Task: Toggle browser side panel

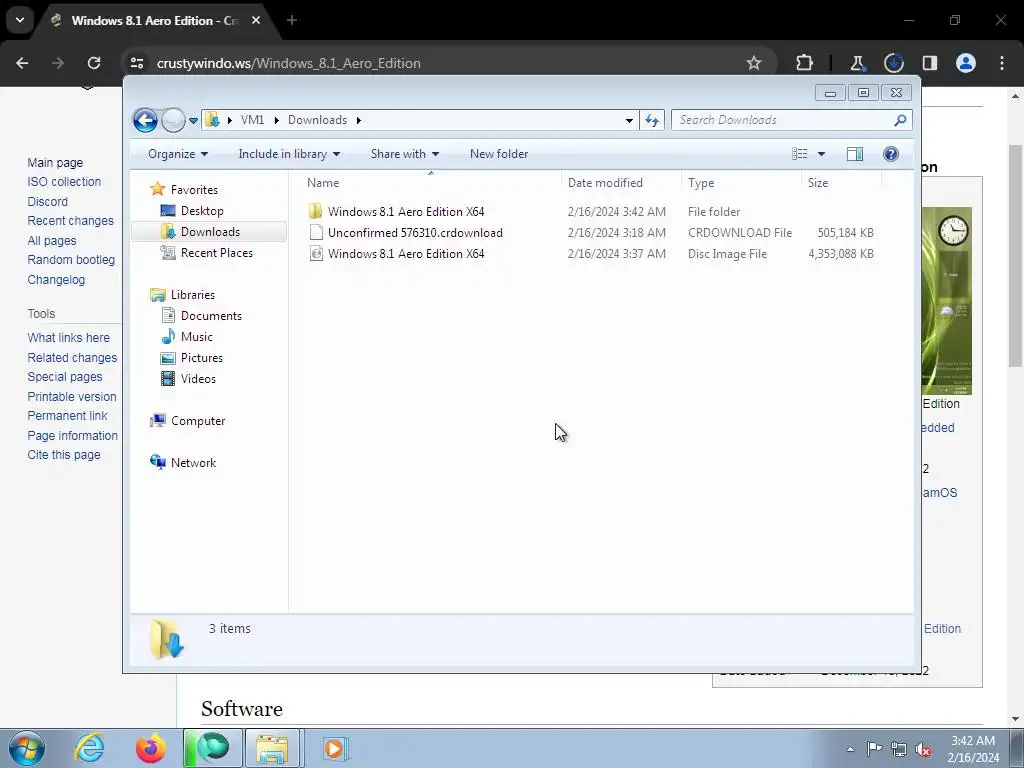Action: (929, 63)
